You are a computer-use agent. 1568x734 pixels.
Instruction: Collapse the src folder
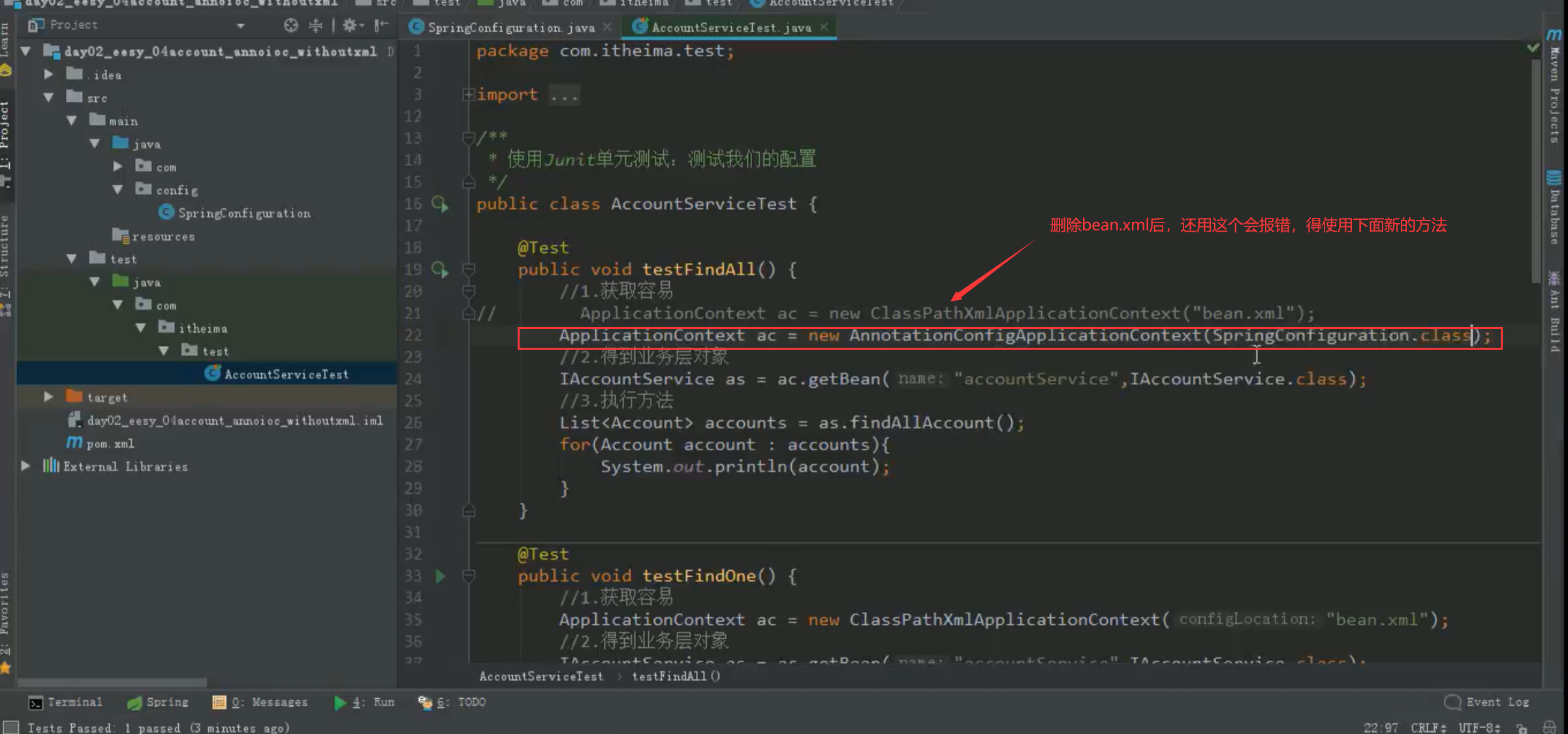pyautogui.click(x=48, y=97)
